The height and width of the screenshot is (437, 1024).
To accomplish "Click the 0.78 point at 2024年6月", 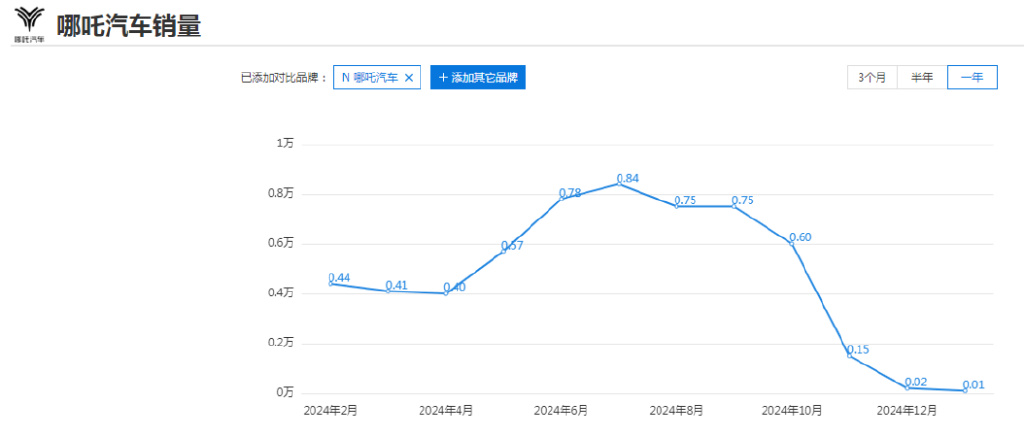I will click(x=562, y=198).
